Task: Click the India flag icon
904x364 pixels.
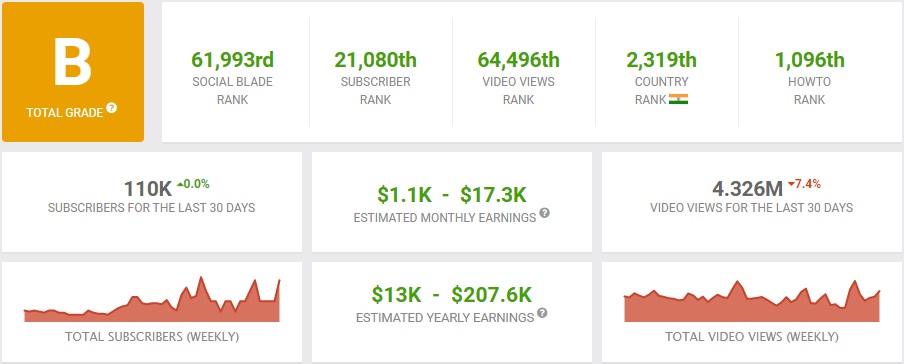Action: click(x=678, y=100)
